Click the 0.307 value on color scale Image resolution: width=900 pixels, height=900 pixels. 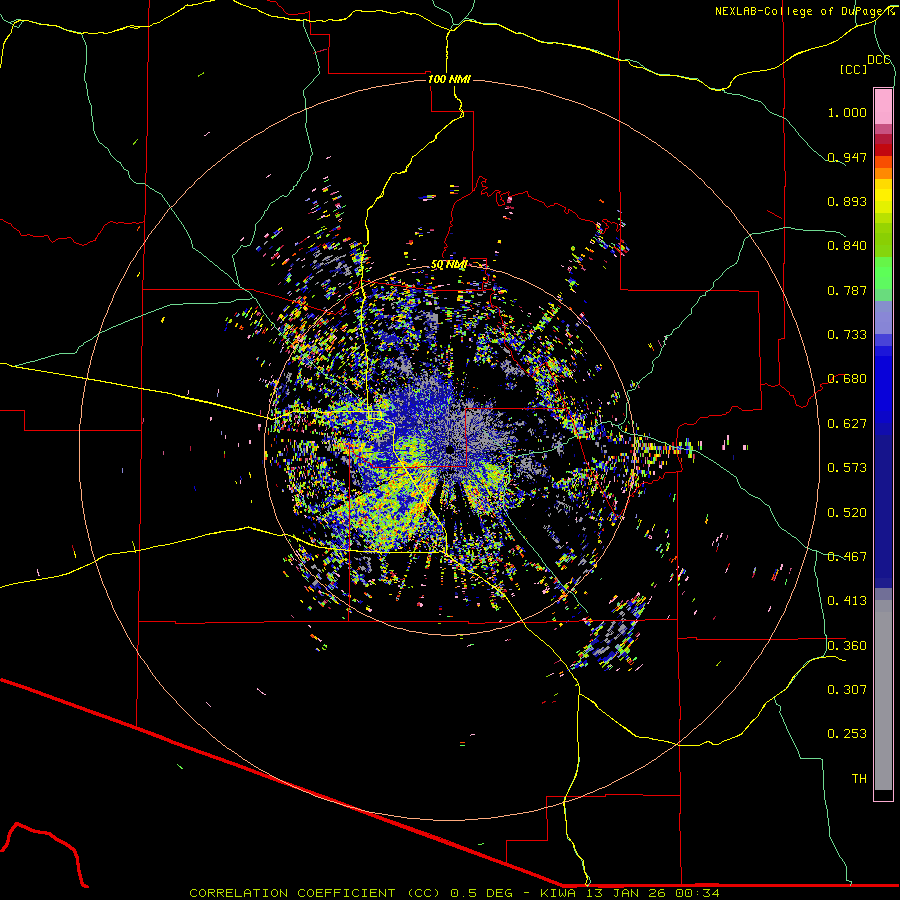[x=847, y=690]
